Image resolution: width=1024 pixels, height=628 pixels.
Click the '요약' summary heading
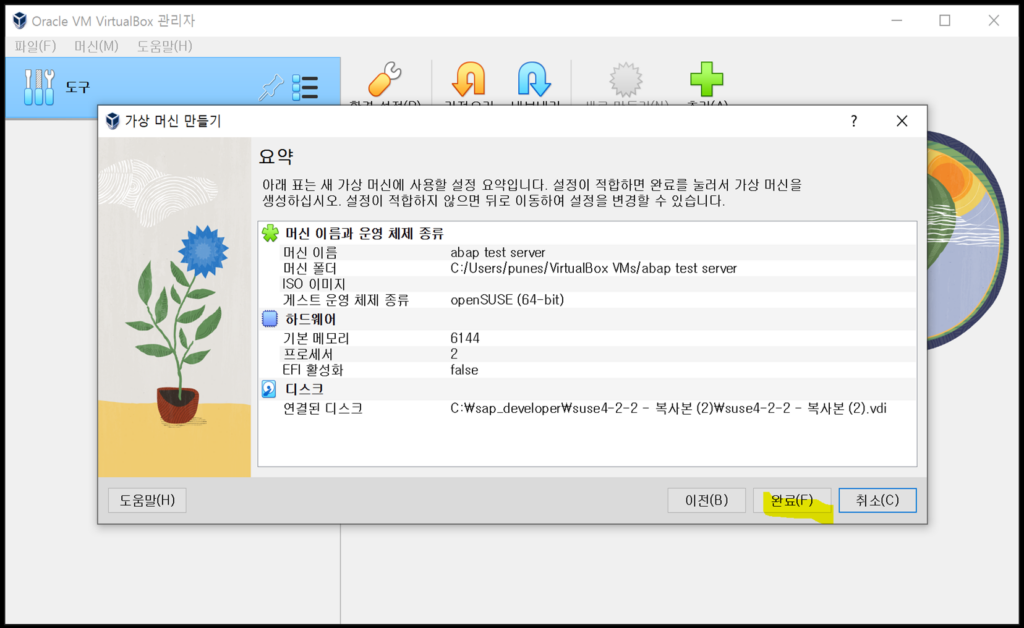276,156
